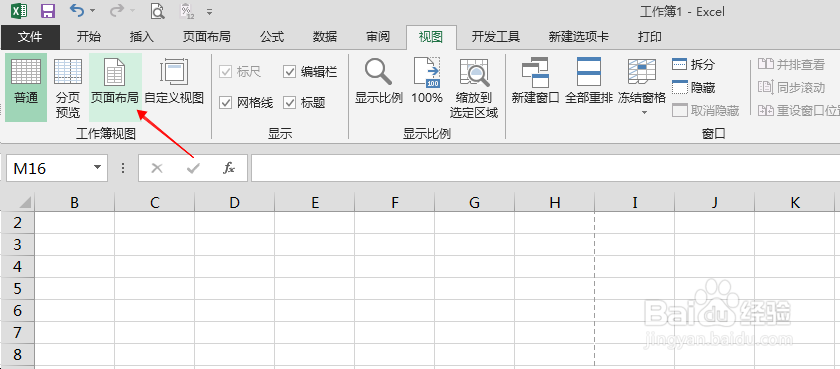Select column I header
This screenshot has width=840, height=369.
634,202
